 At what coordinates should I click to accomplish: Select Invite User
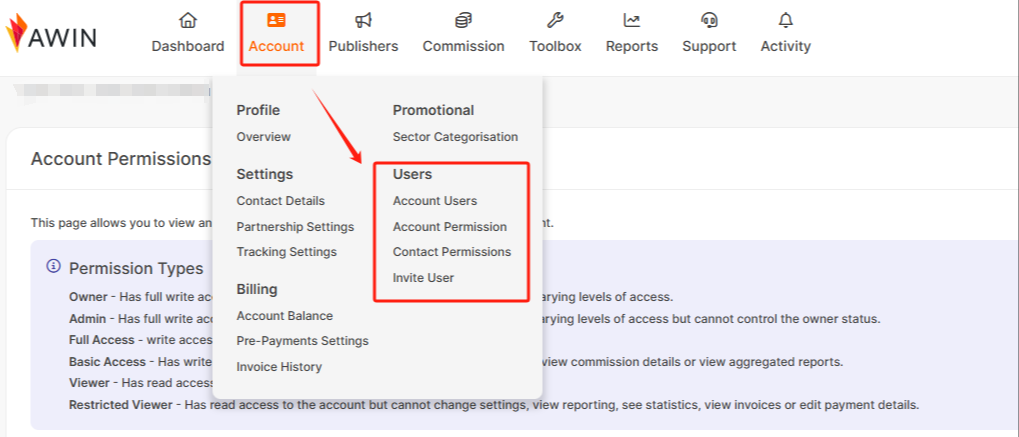423,278
